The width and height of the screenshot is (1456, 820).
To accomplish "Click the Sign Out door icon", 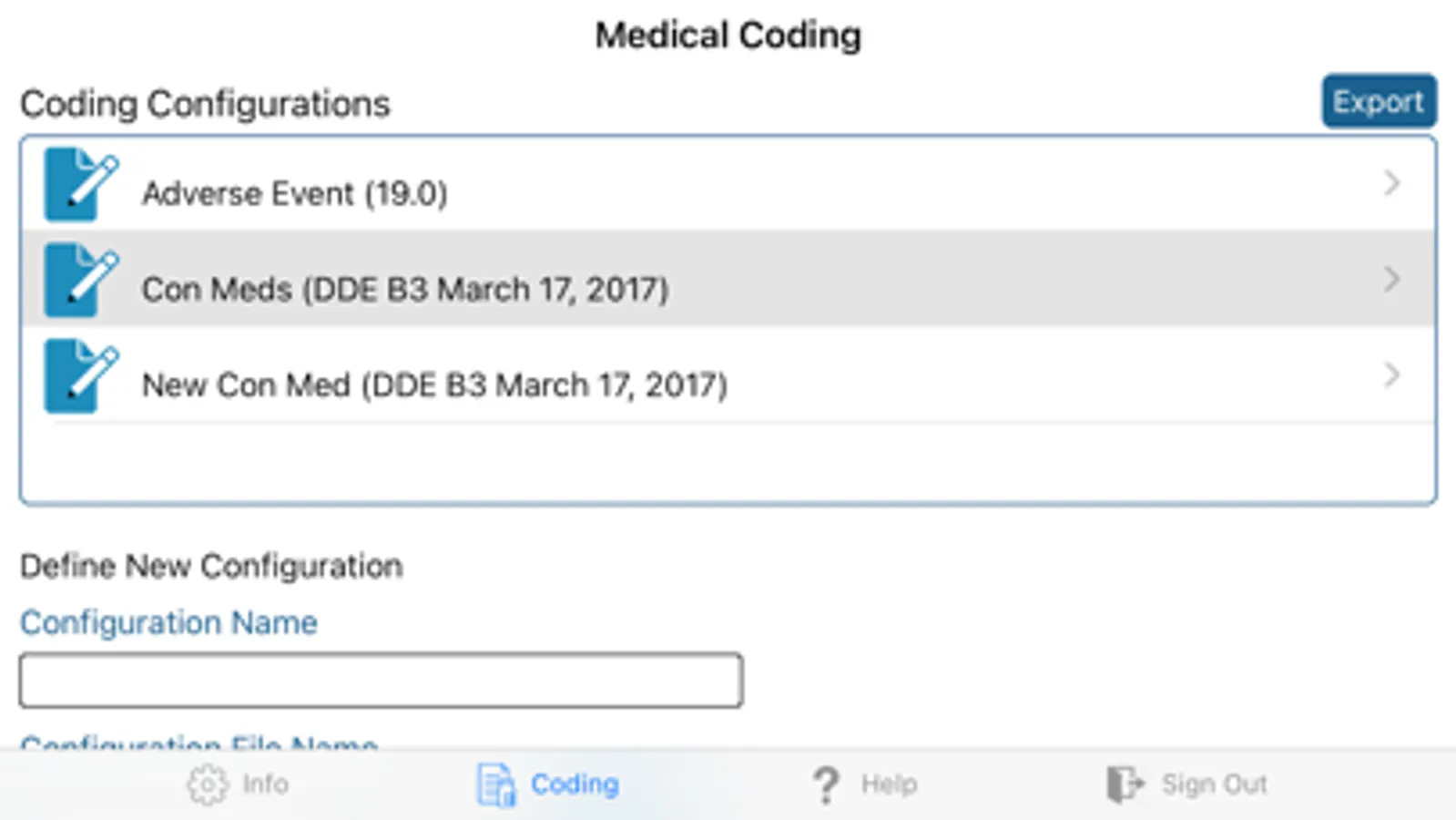I will tap(1125, 784).
